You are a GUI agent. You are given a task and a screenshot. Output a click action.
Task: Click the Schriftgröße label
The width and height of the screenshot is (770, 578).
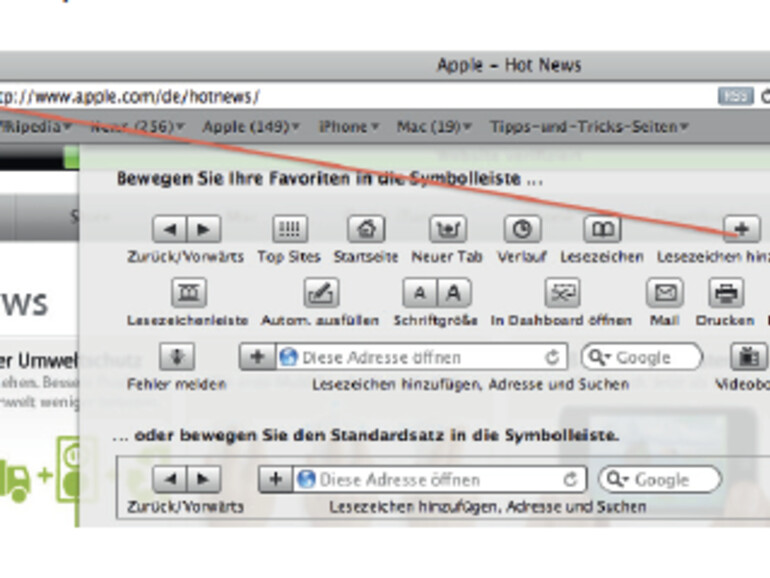point(436,320)
